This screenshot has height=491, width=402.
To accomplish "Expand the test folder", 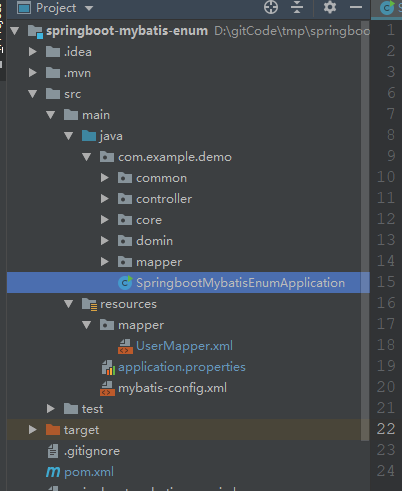I will [x=51, y=409].
